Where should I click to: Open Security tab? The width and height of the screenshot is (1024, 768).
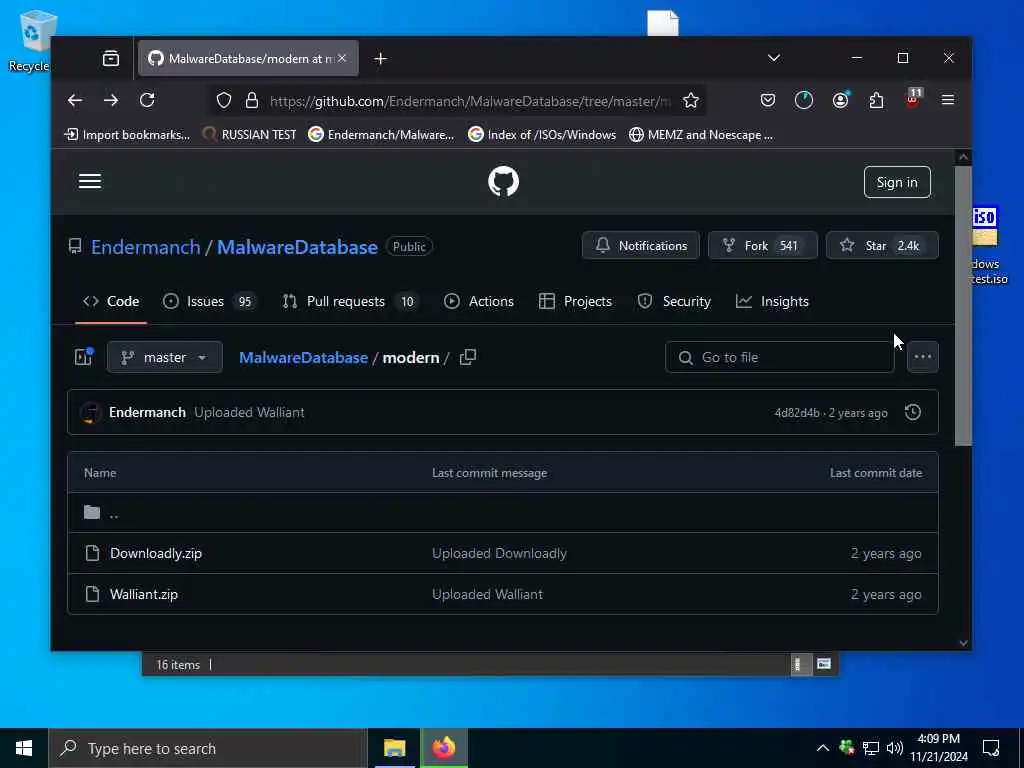coord(674,301)
